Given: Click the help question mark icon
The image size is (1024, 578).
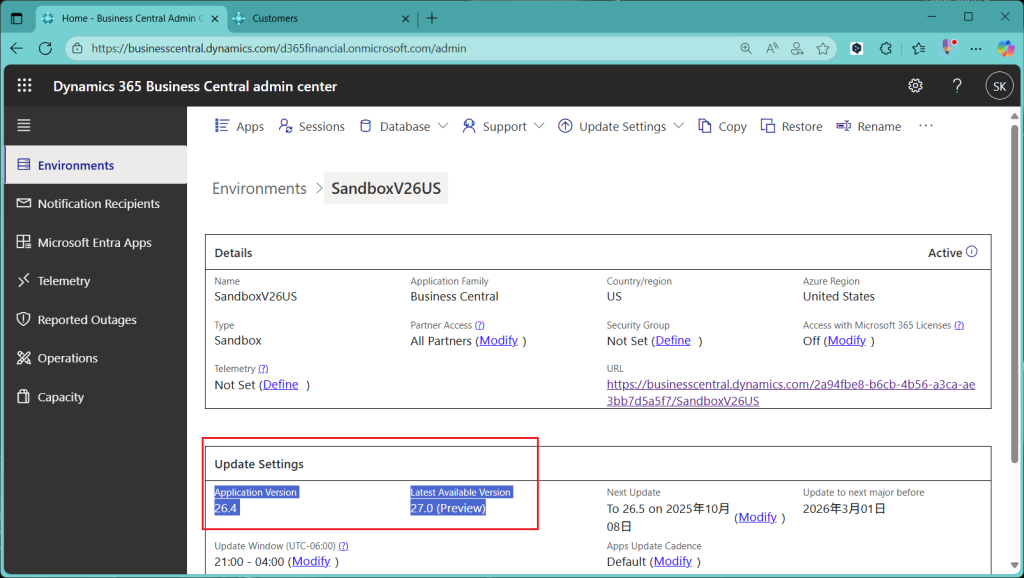Looking at the screenshot, I should (957, 86).
